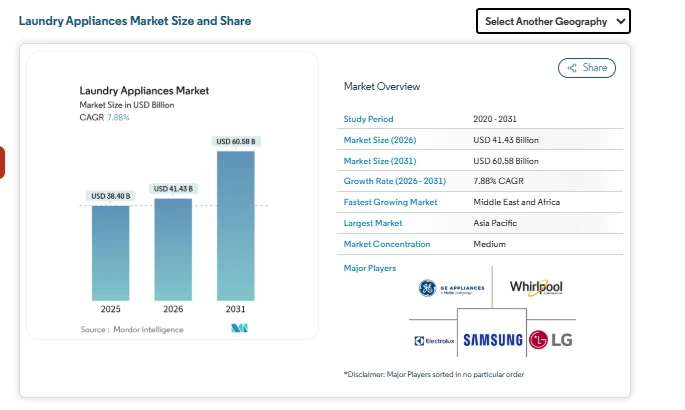Click the Mordor Intelligence logo under chart
Viewport: 685px width, 410px height.
pyautogui.click(x=239, y=329)
